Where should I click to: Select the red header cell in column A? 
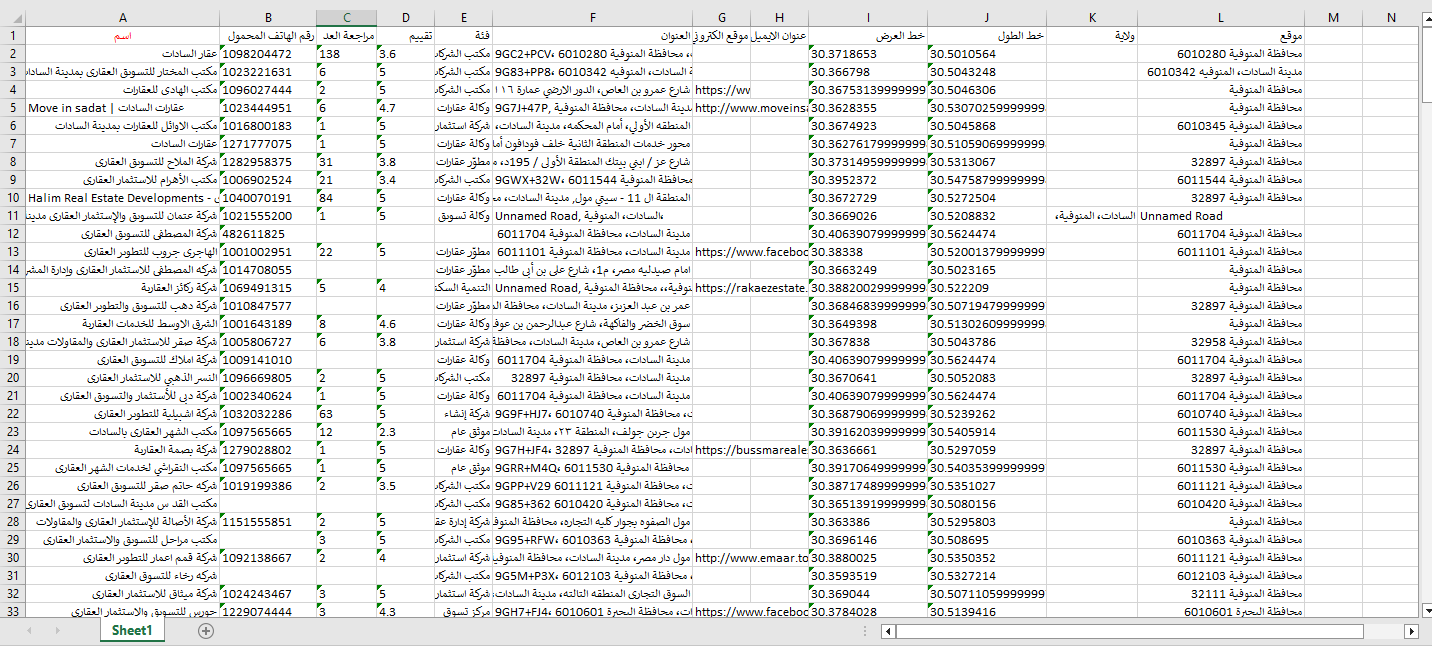click(x=122, y=36)
